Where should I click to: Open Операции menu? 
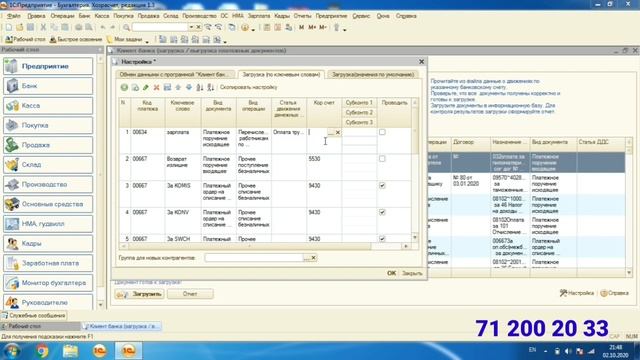point(62,16)
